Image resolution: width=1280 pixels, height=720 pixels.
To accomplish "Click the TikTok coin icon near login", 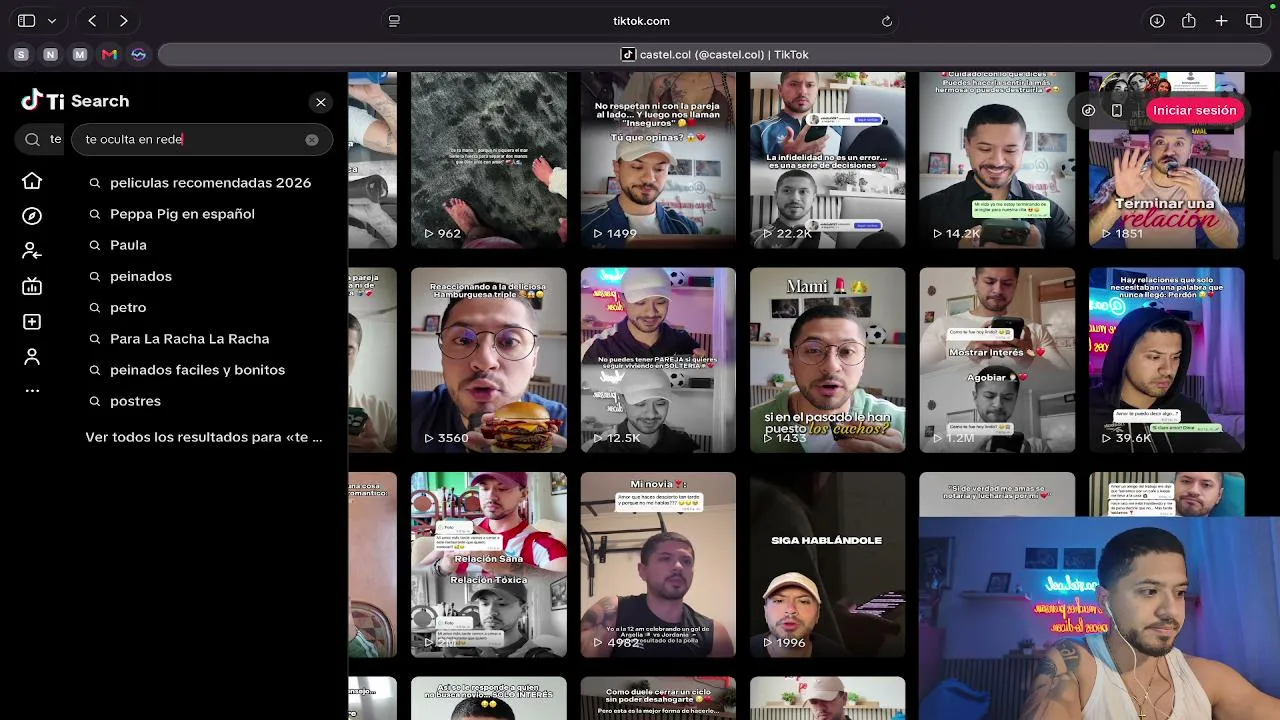I will pos(1089,110).
